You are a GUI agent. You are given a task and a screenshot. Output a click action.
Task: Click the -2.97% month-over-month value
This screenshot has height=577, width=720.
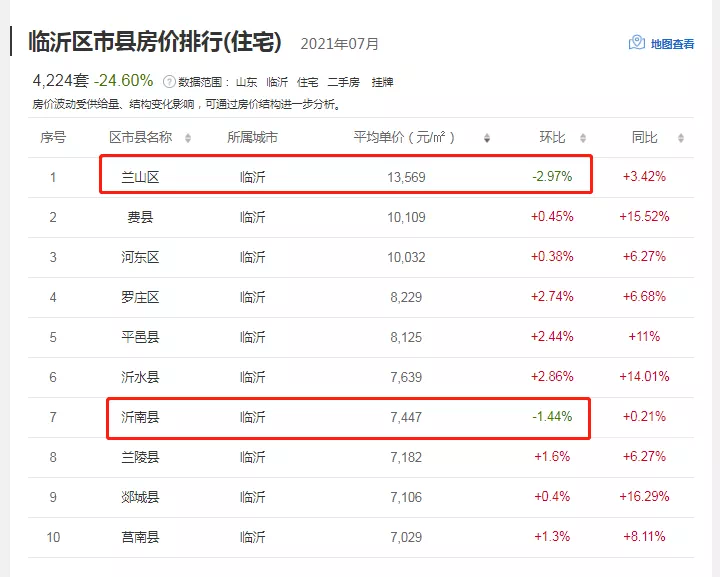[x=552, y=176]
